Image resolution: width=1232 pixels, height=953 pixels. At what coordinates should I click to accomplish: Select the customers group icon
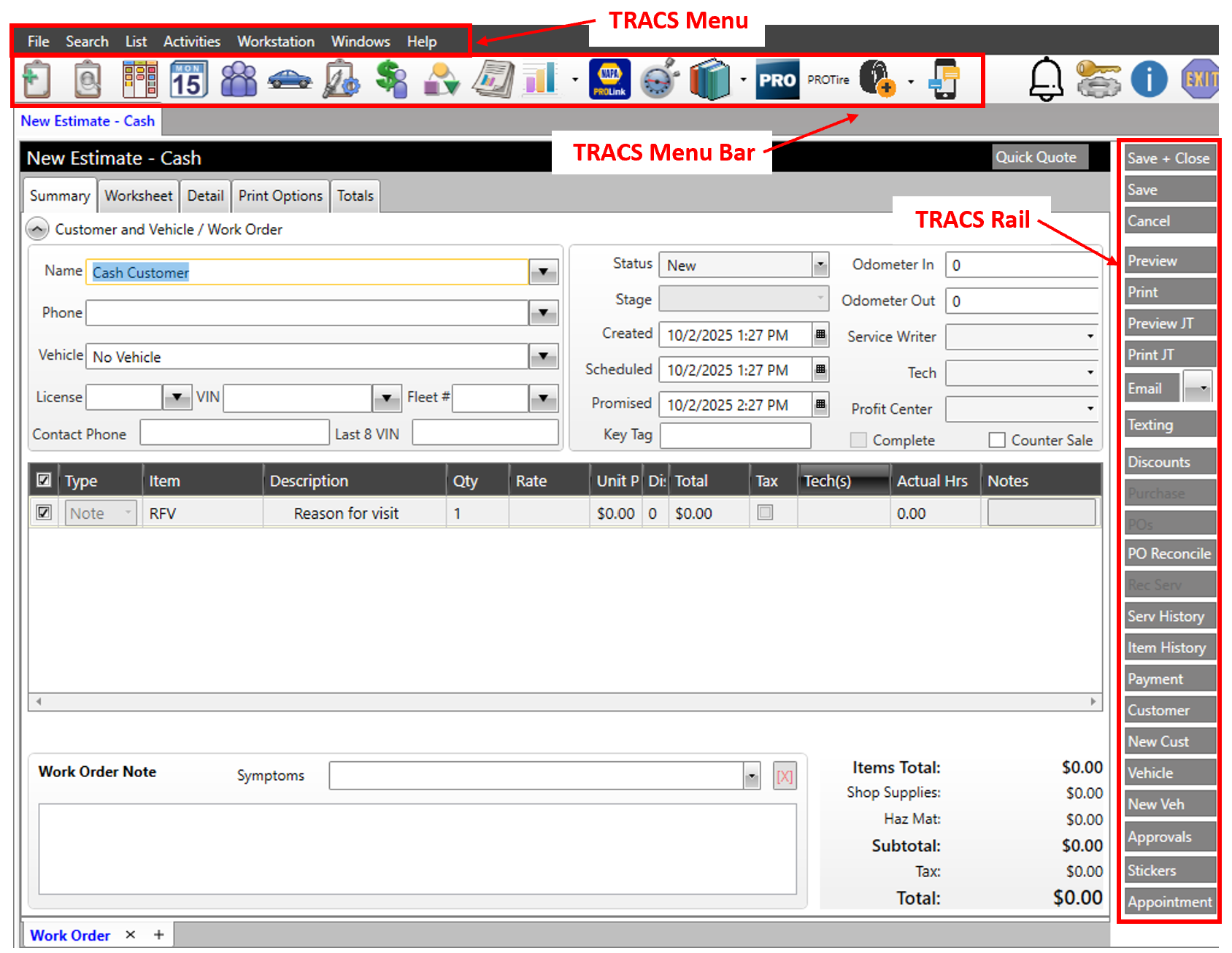(239, 79)
